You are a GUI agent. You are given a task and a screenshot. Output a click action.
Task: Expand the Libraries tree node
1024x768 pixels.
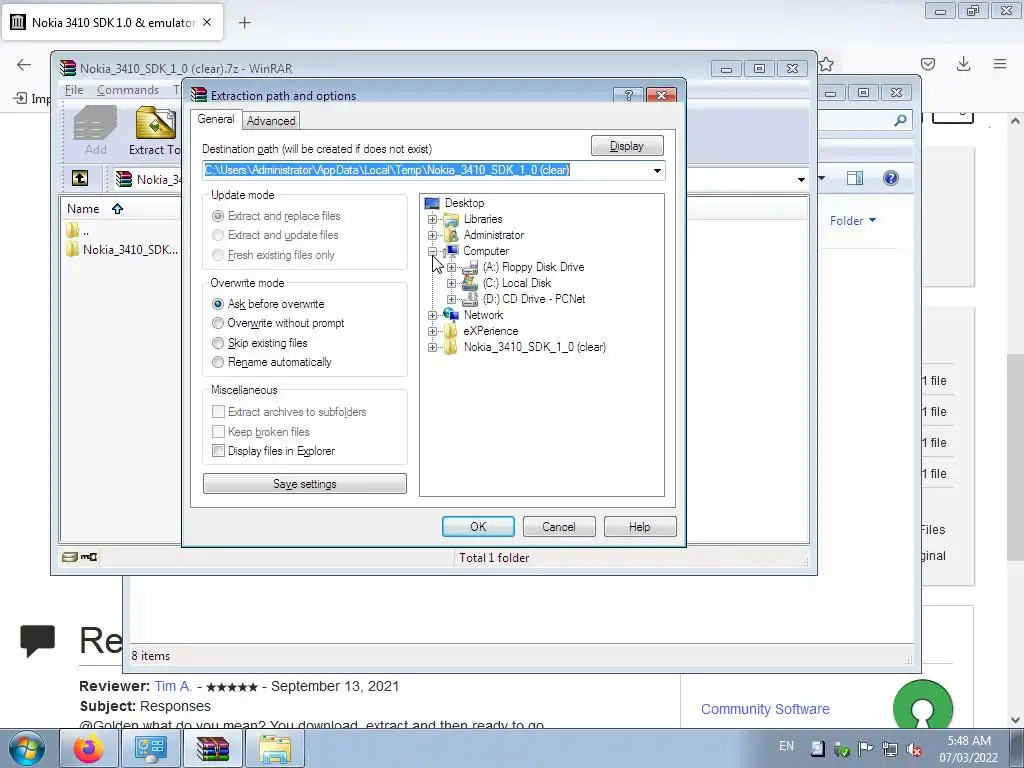click(x=432, y=219)
